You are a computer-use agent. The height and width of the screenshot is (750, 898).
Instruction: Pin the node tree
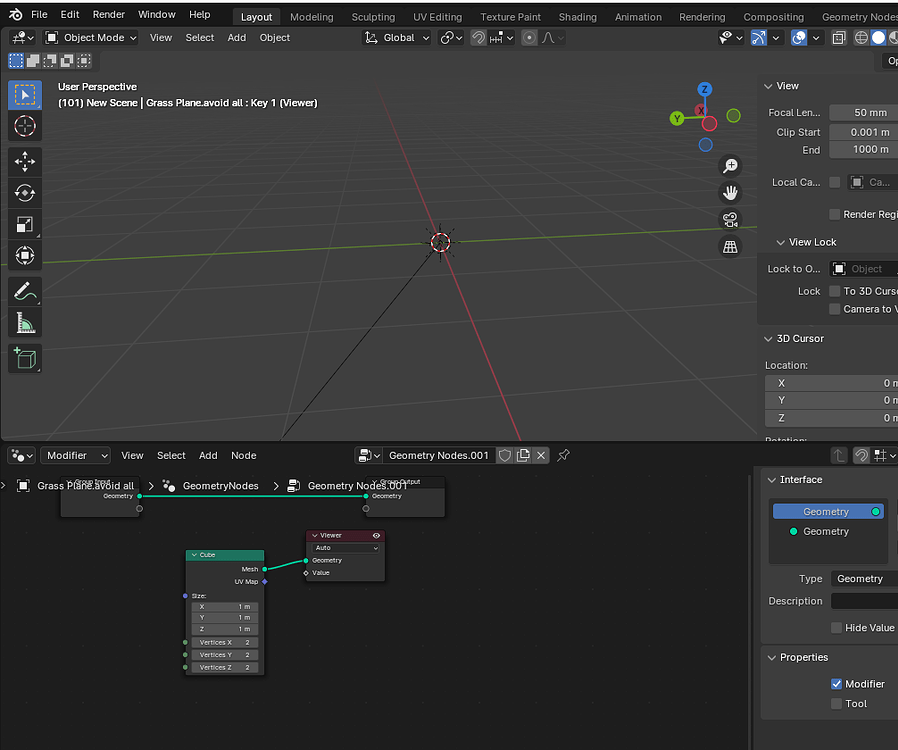click(564, 456)
